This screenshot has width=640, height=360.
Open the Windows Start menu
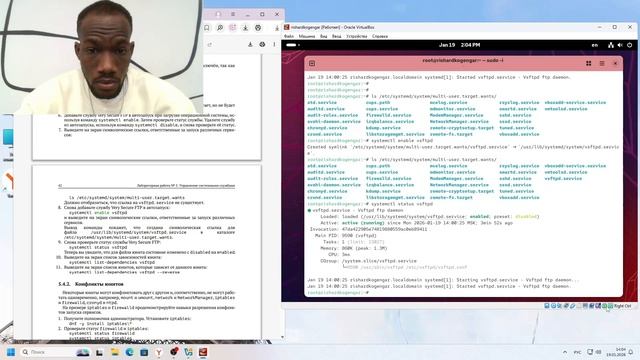pyautogui.click(x=11, y=352)
